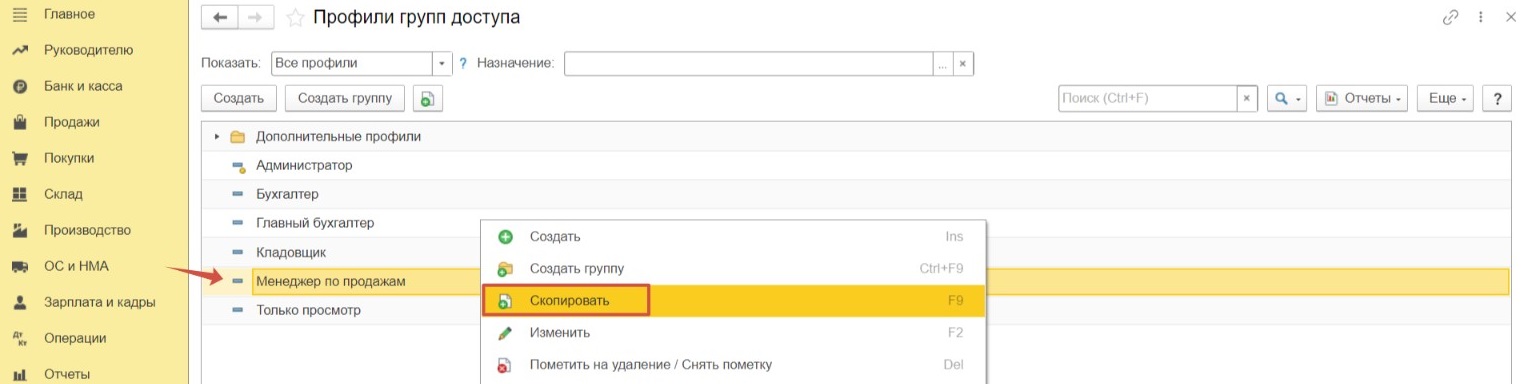Open the Продажи section

(72, 122)
